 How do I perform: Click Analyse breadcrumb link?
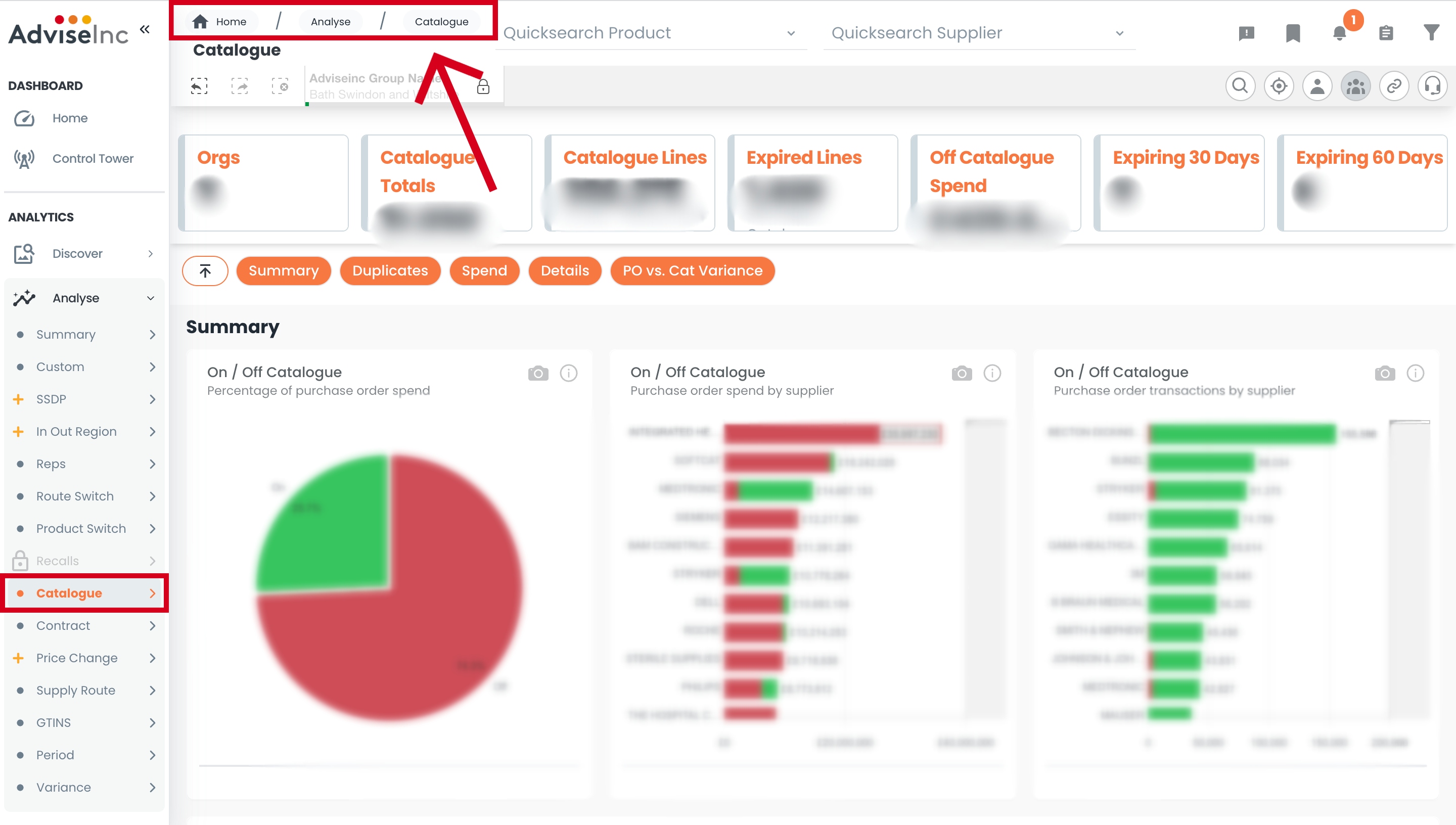pyautogui.click(x=330, y=22)
